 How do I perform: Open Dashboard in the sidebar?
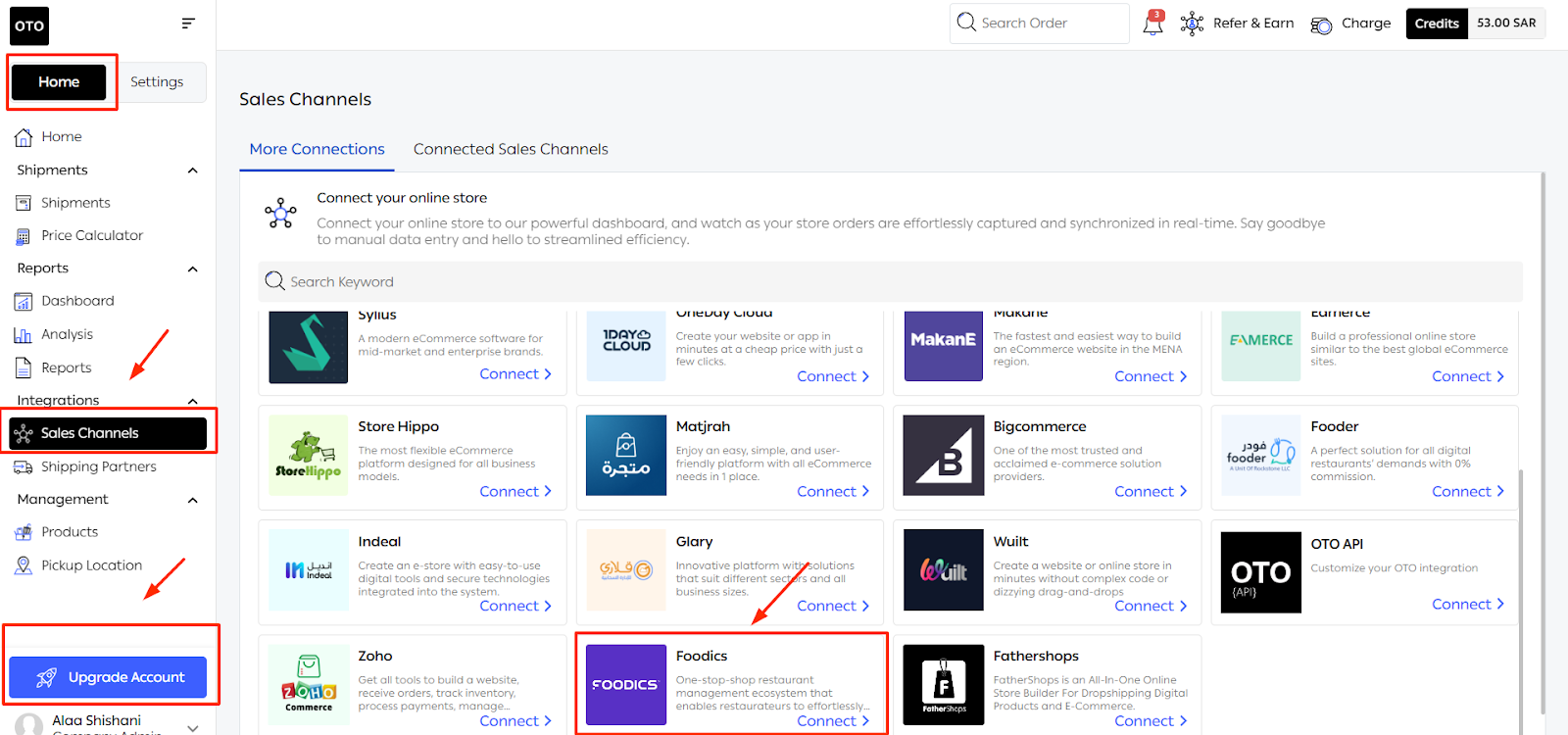(77, 301)
